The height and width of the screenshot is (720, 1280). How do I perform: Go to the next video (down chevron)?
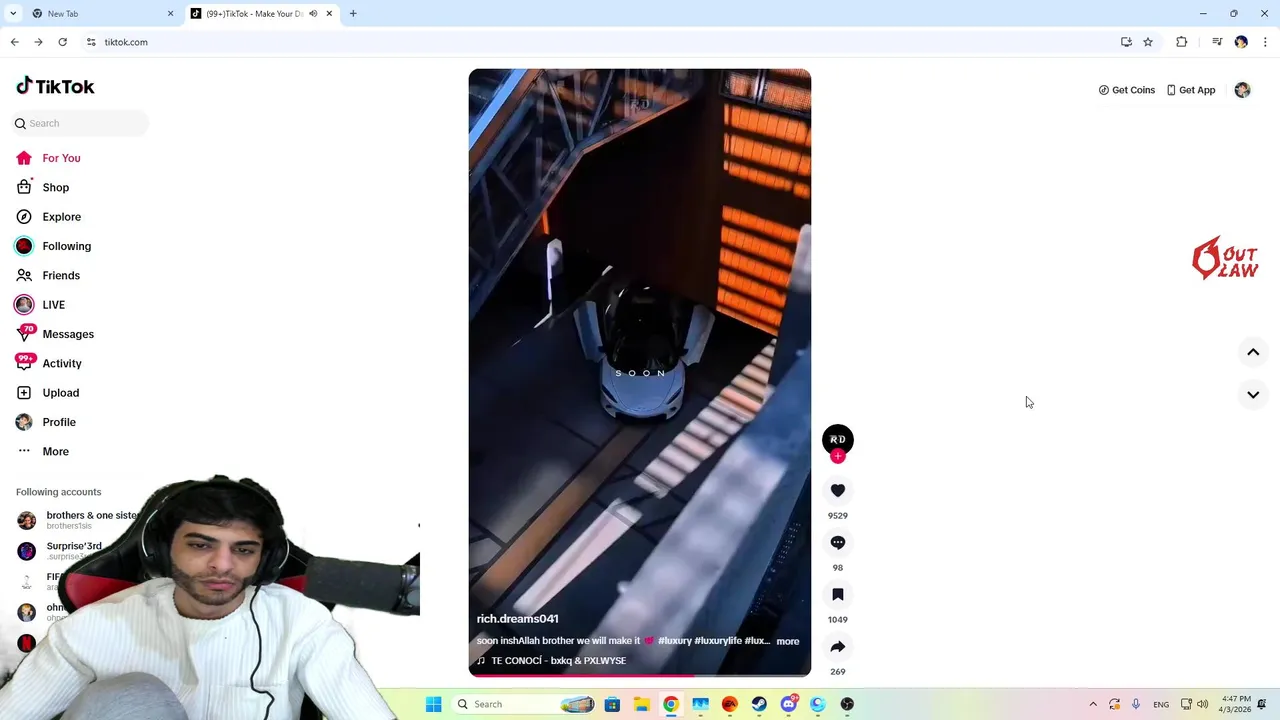tap(1253, 394)
